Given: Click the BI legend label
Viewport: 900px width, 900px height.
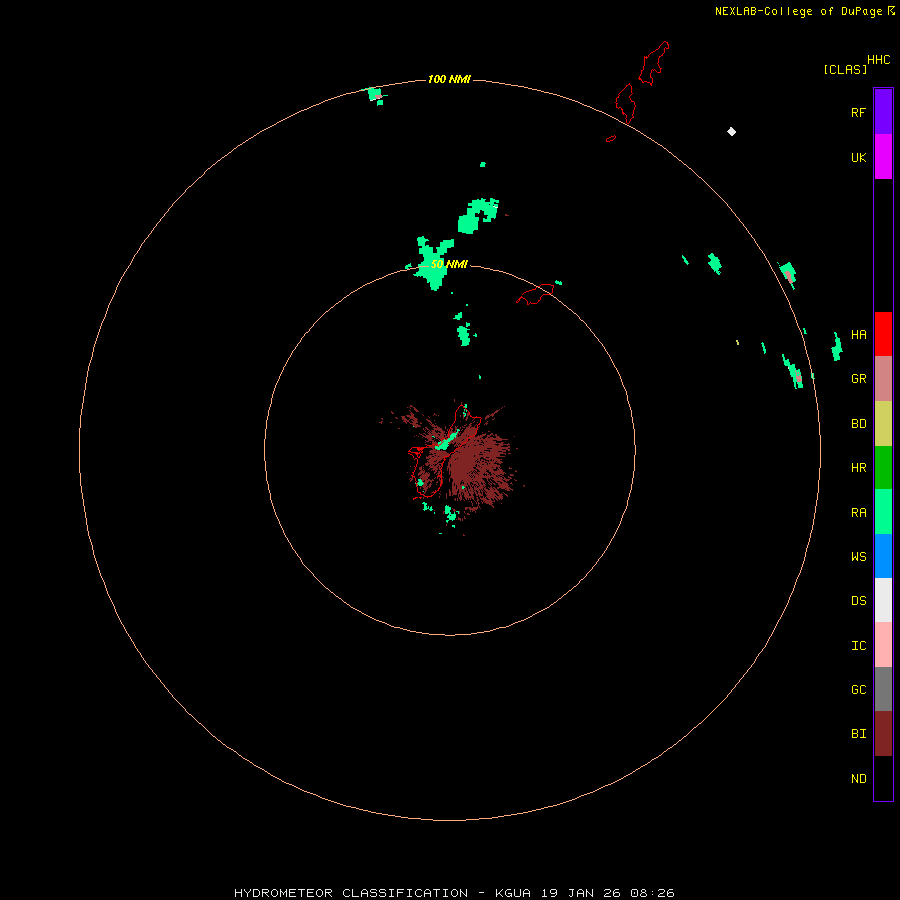Looking at the screenshot, I should click(x=859, y=733).
